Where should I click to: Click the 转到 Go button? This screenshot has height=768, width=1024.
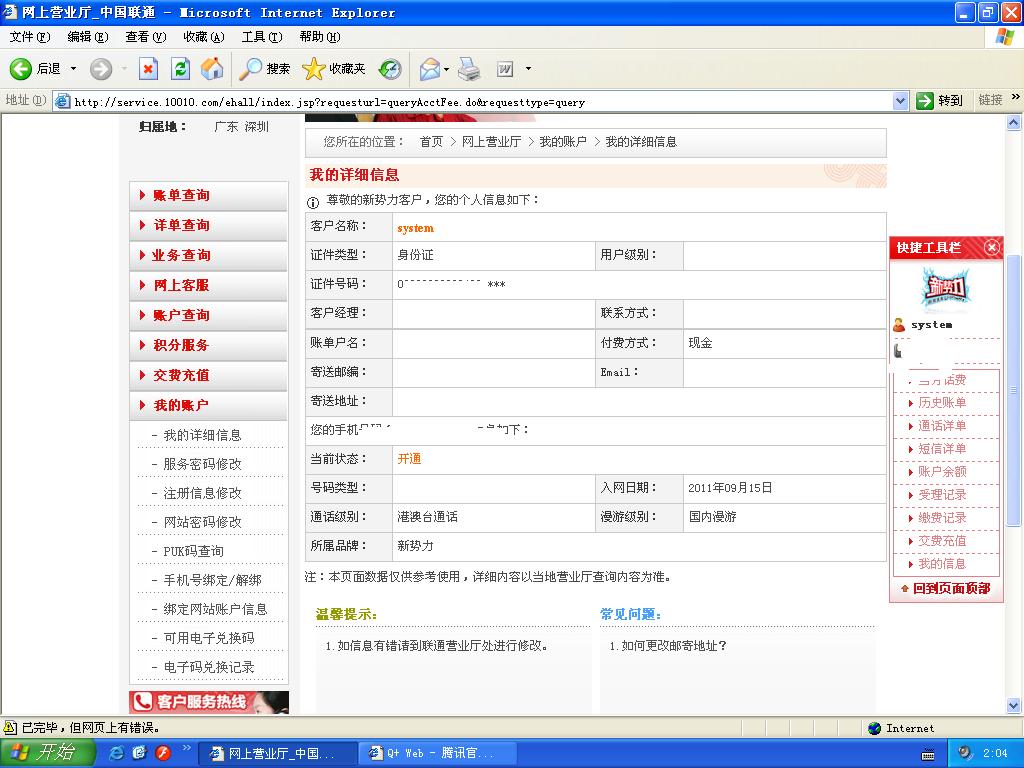coord(940,101)
